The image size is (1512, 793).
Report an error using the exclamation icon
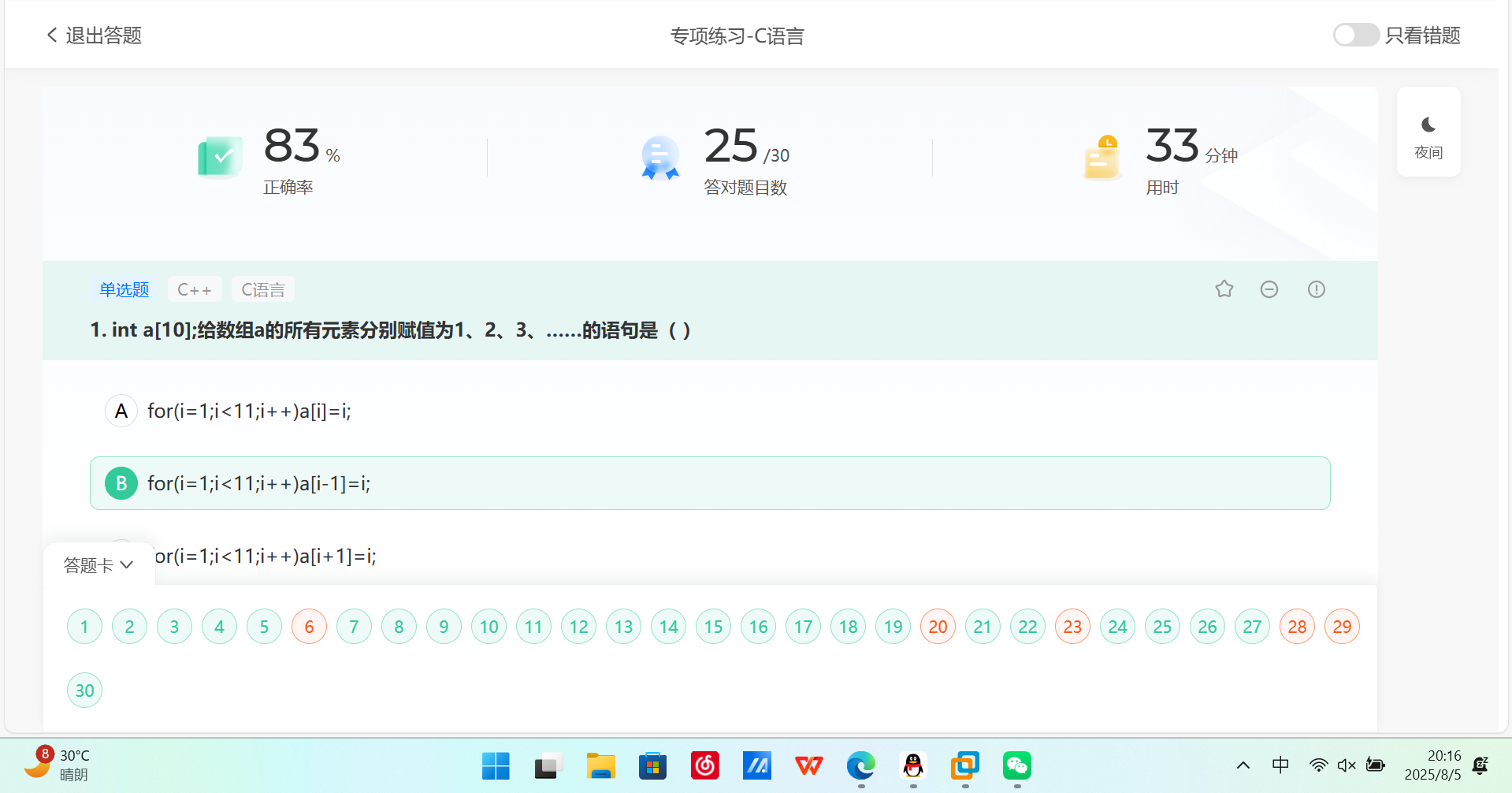pyautogui.click(x=1316, y=289)
